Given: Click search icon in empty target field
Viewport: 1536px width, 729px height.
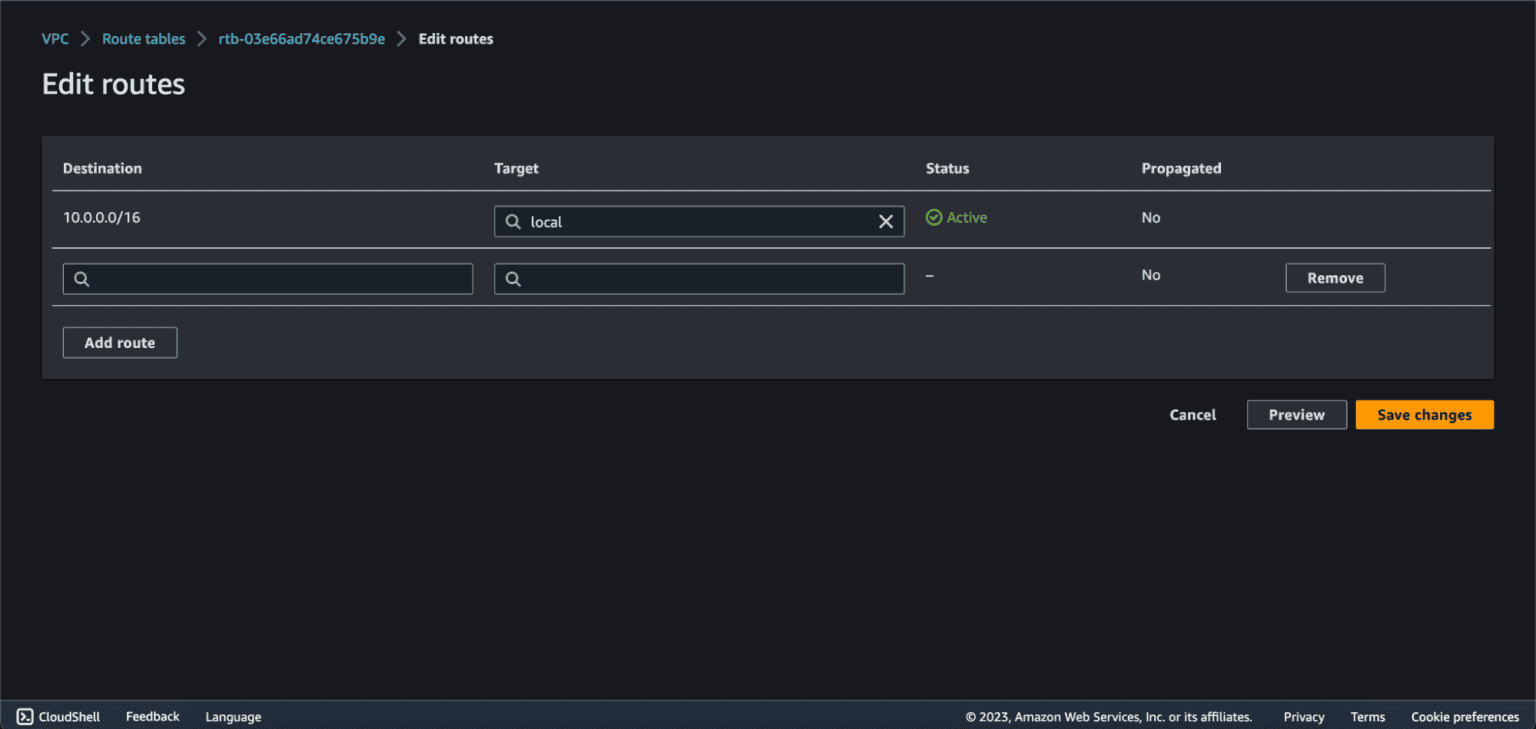Looking at the screenshot, I should [513, 280].
